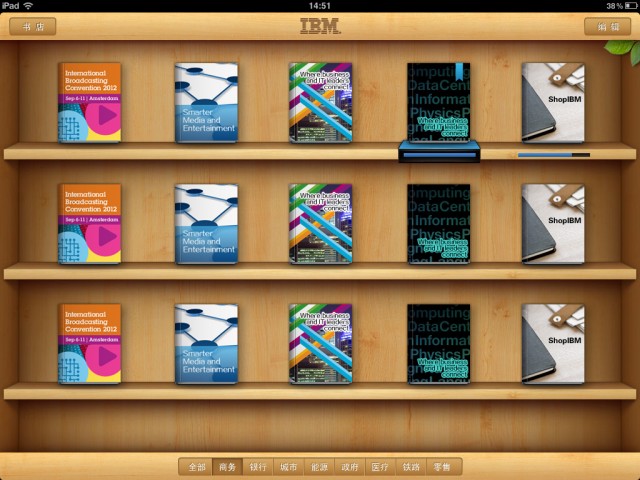Select the 全部 category tab
The height and width of the screenshot is (480, 640).
196,467
